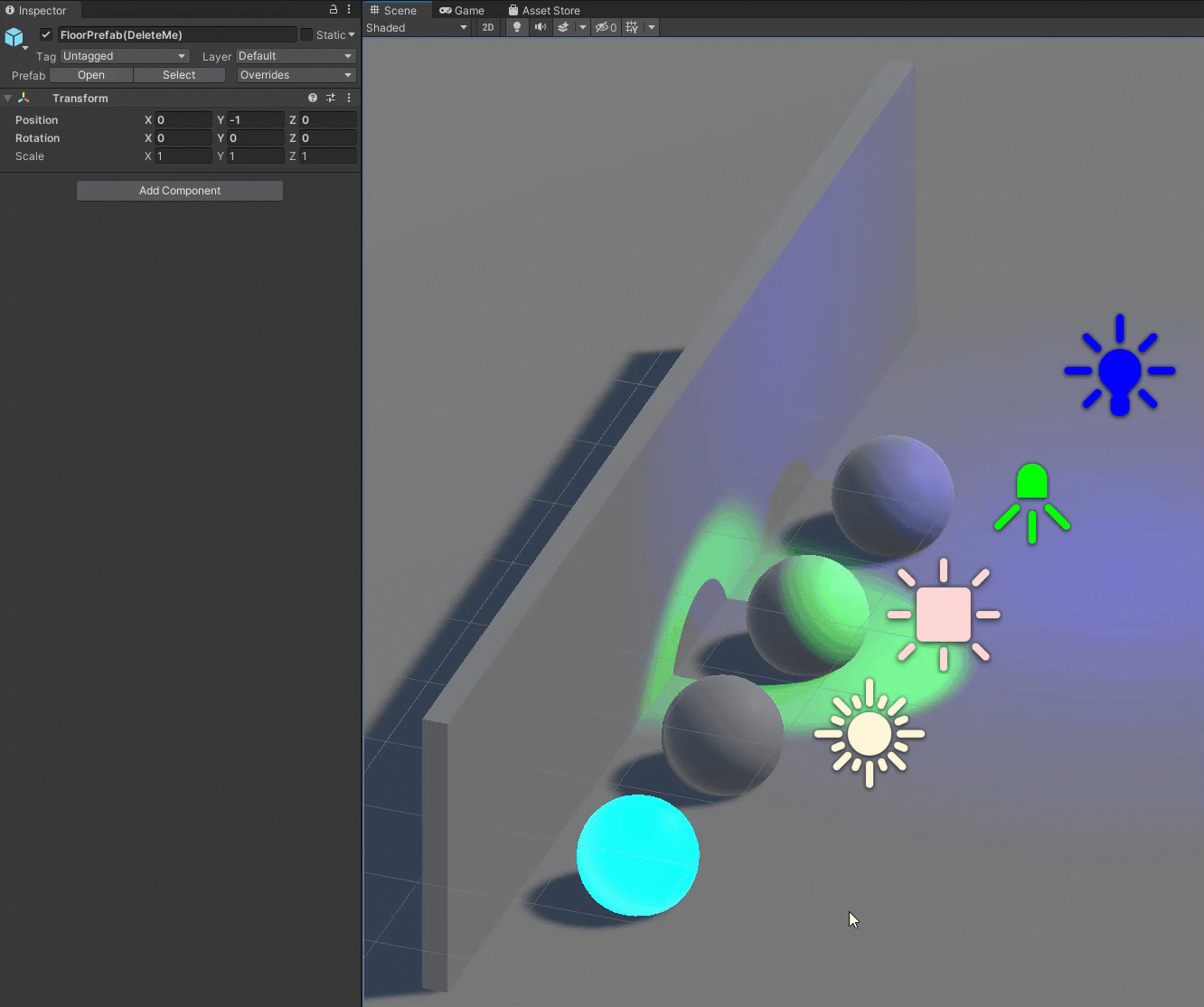Click the Rotation label
Image resolution: width=1204 pixels, height=1007 pixels.
(37, 137)
